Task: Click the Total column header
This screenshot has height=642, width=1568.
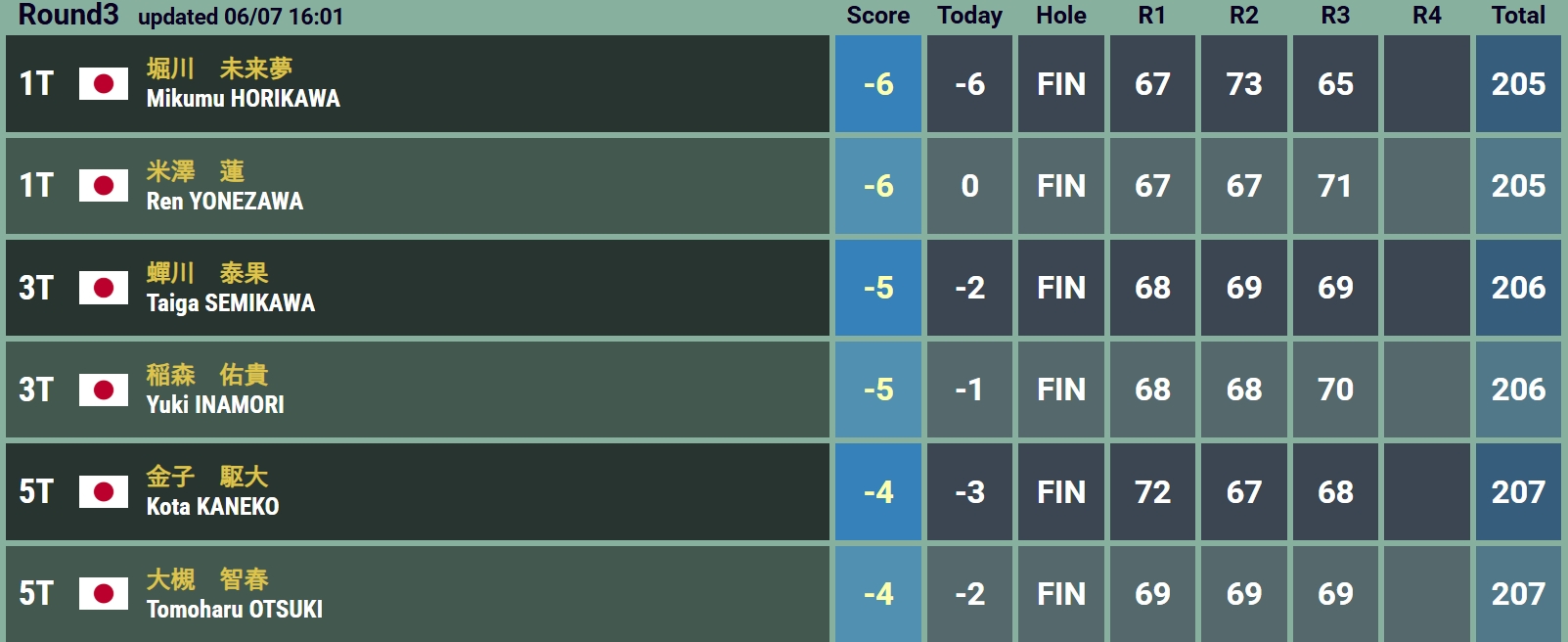Action: [x=1518, y=16]
